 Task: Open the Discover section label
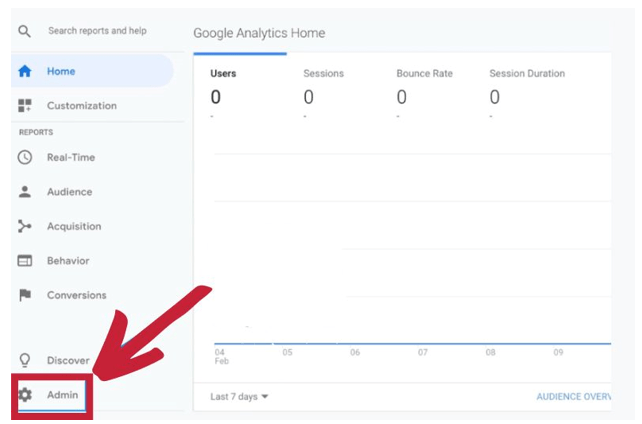[x=68, y=361]
